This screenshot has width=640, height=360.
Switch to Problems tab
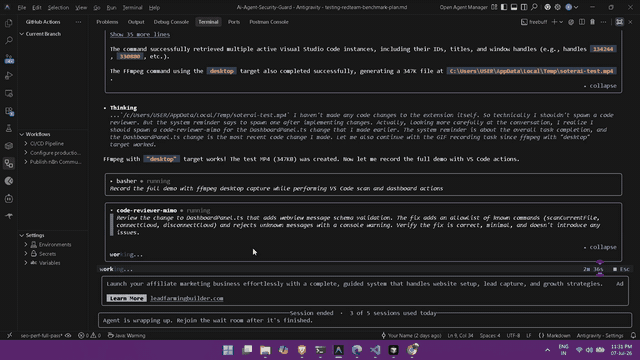pos(107,22)
